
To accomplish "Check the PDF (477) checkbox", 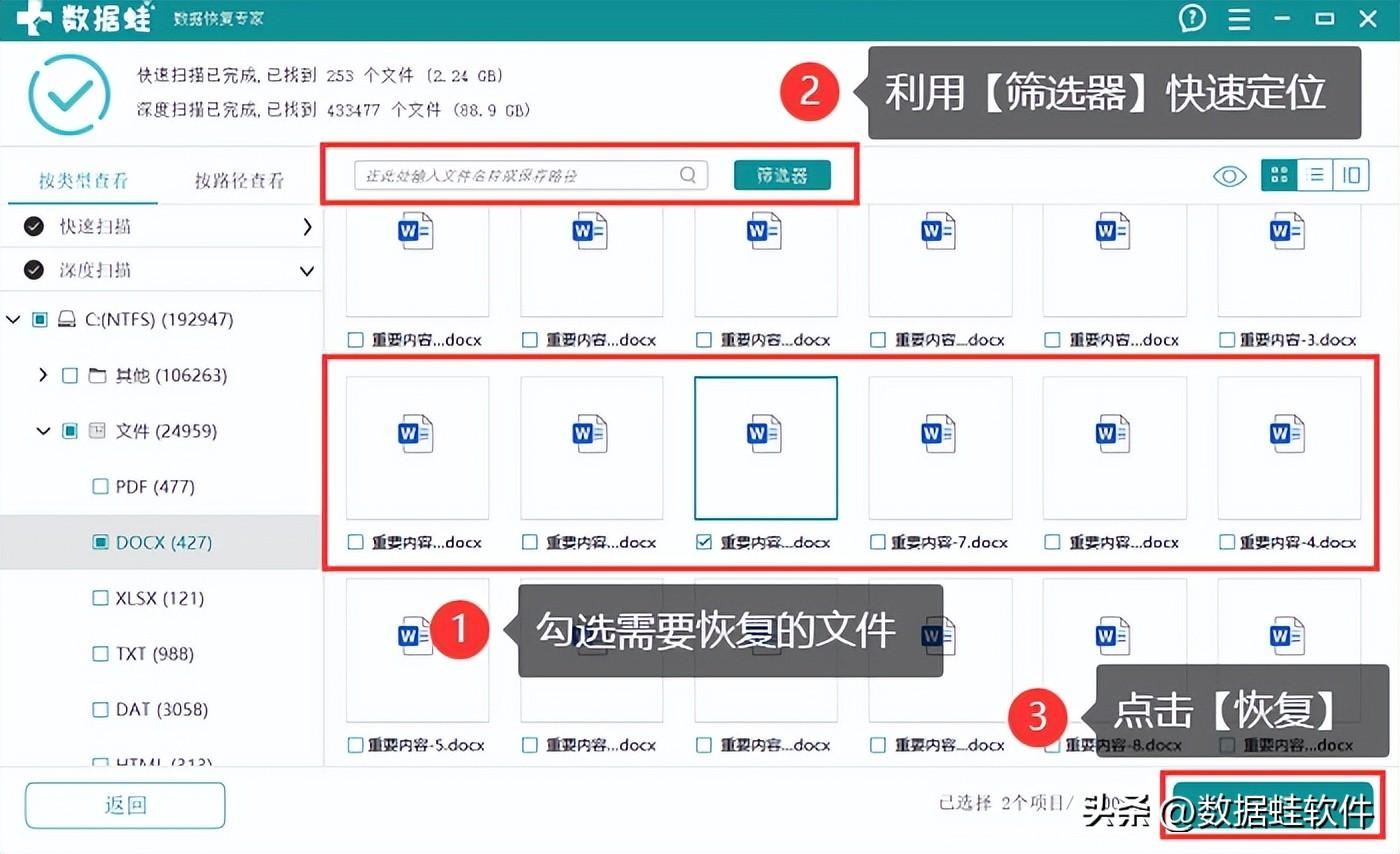I will pyautogui.click(x=100, y=487).
